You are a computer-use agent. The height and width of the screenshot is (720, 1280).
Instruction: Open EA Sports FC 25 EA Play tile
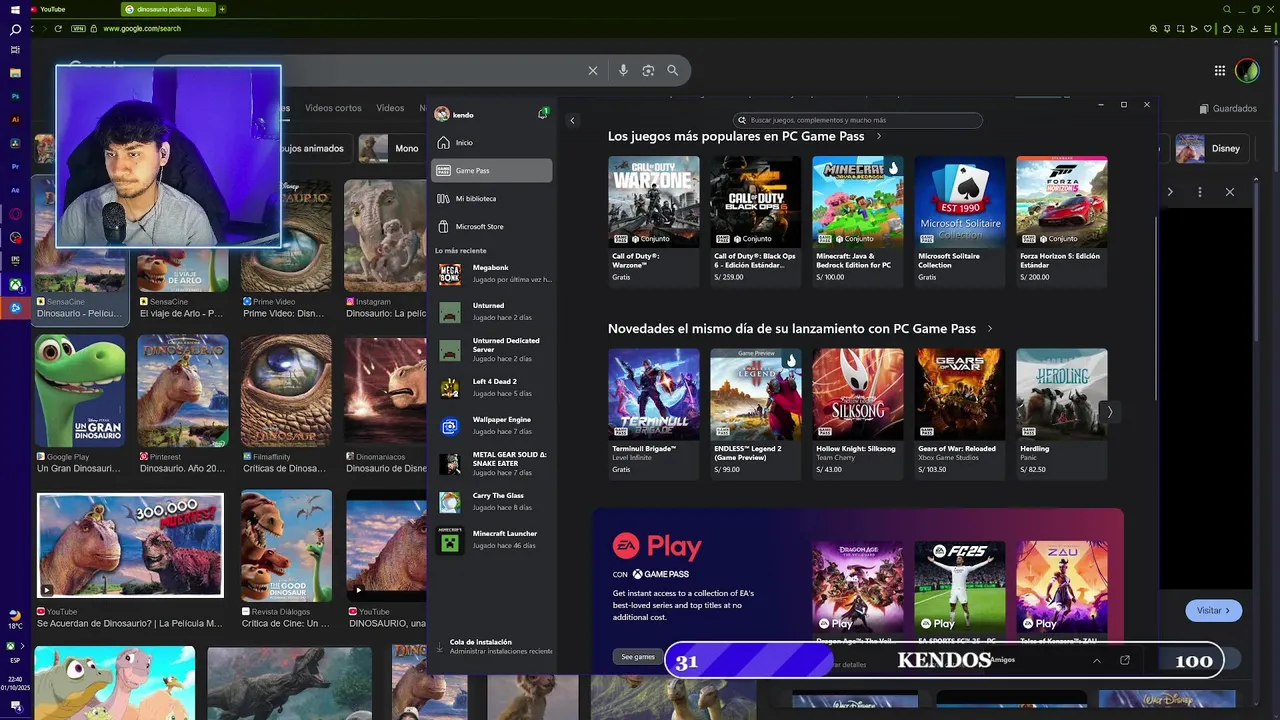coord(960,592)
